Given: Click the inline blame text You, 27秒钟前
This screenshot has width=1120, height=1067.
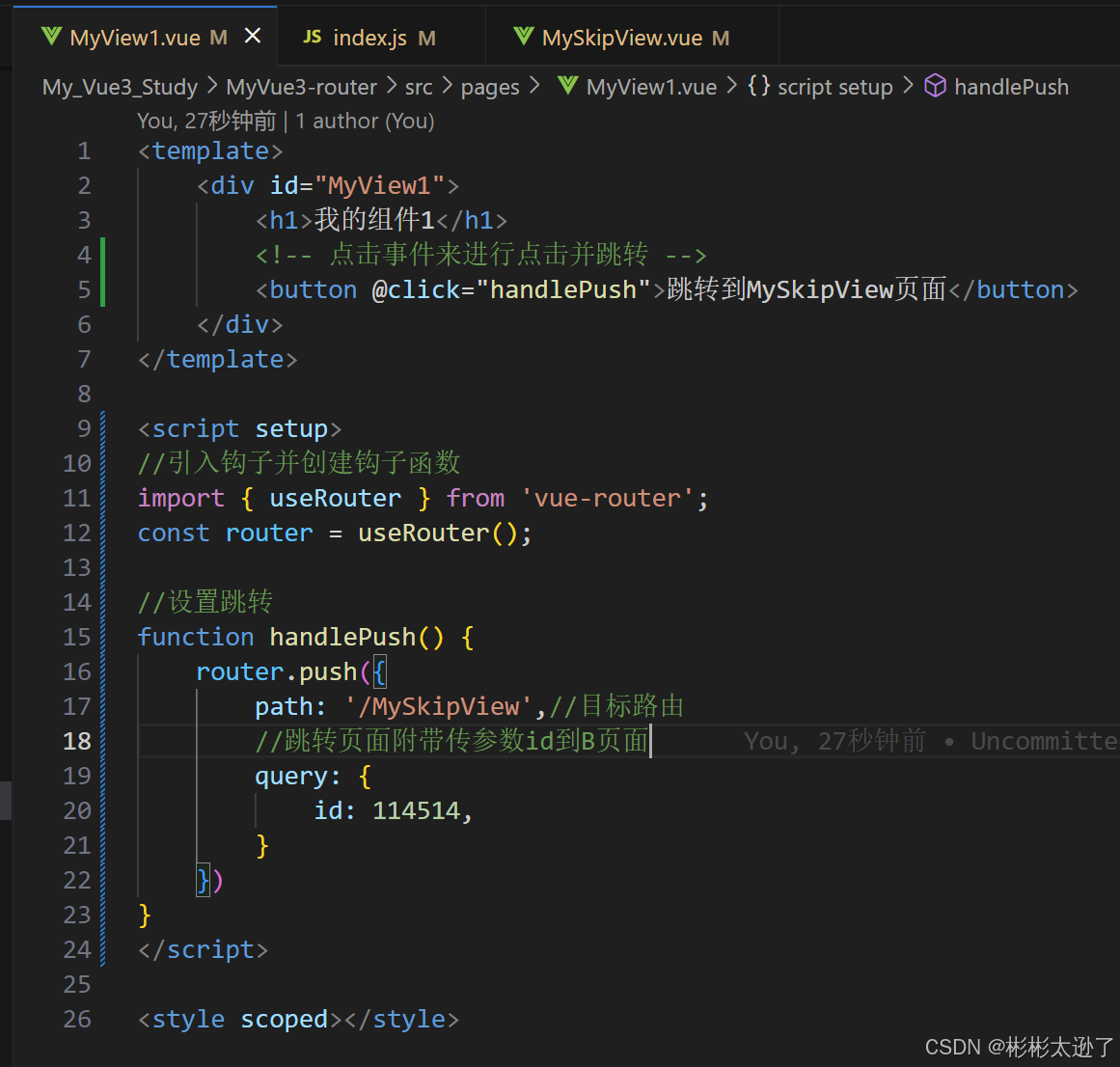Looking at the screenshot, I should [835, 741].
